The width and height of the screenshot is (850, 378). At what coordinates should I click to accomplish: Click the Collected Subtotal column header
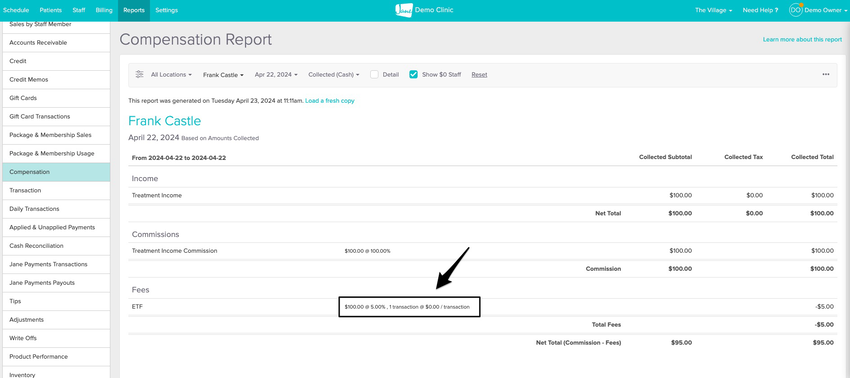click(665, 157)
